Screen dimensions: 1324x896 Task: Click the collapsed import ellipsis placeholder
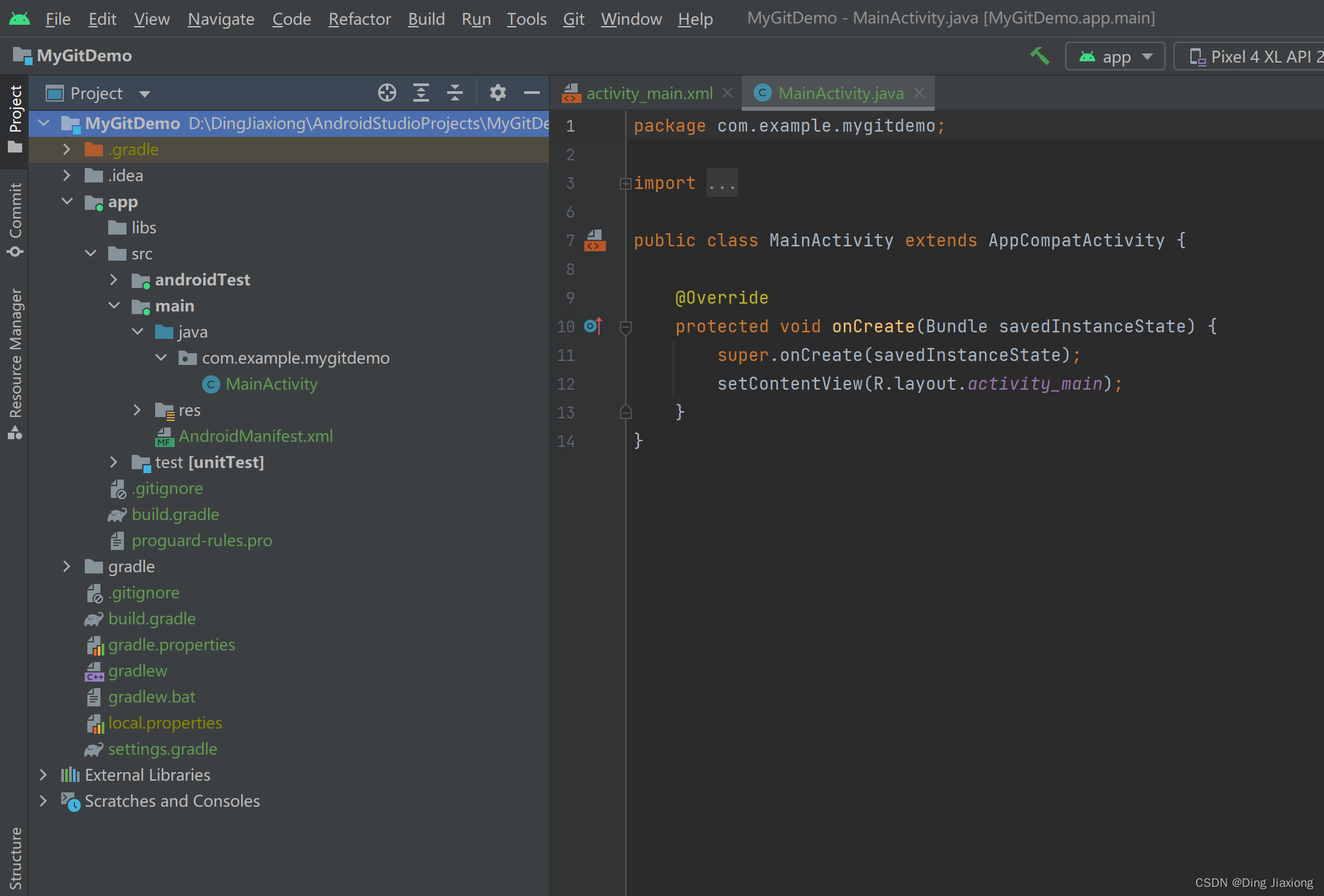pos(722,184)
